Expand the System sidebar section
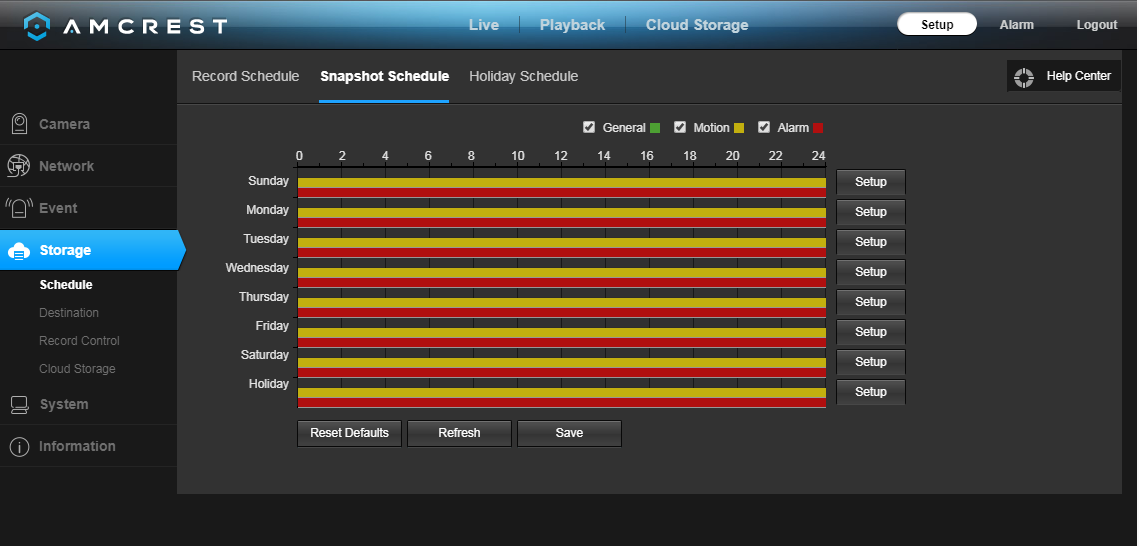 tap(88, 404)
